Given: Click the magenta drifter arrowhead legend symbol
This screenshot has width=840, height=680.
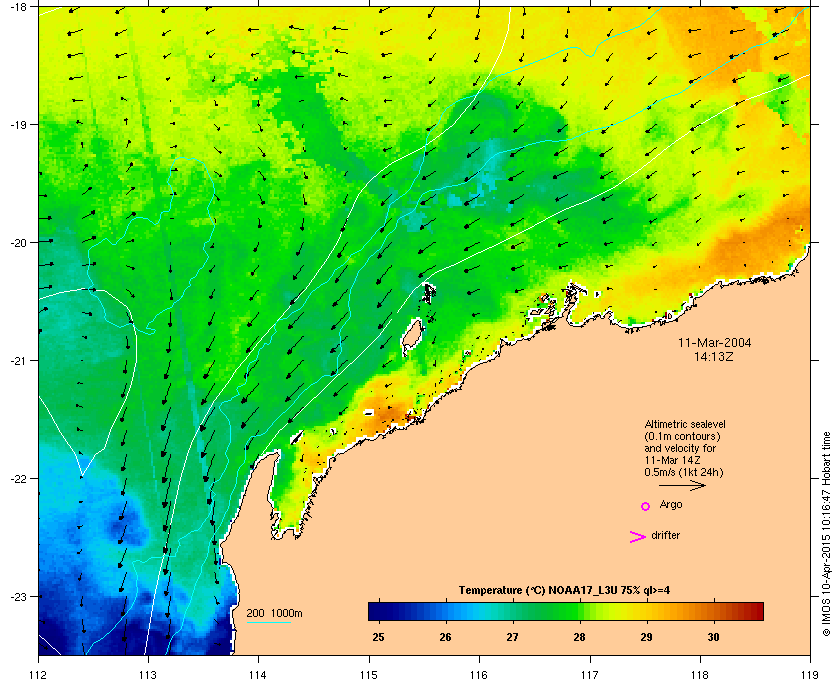Looking at the screenshot, I should pos(638,537).
